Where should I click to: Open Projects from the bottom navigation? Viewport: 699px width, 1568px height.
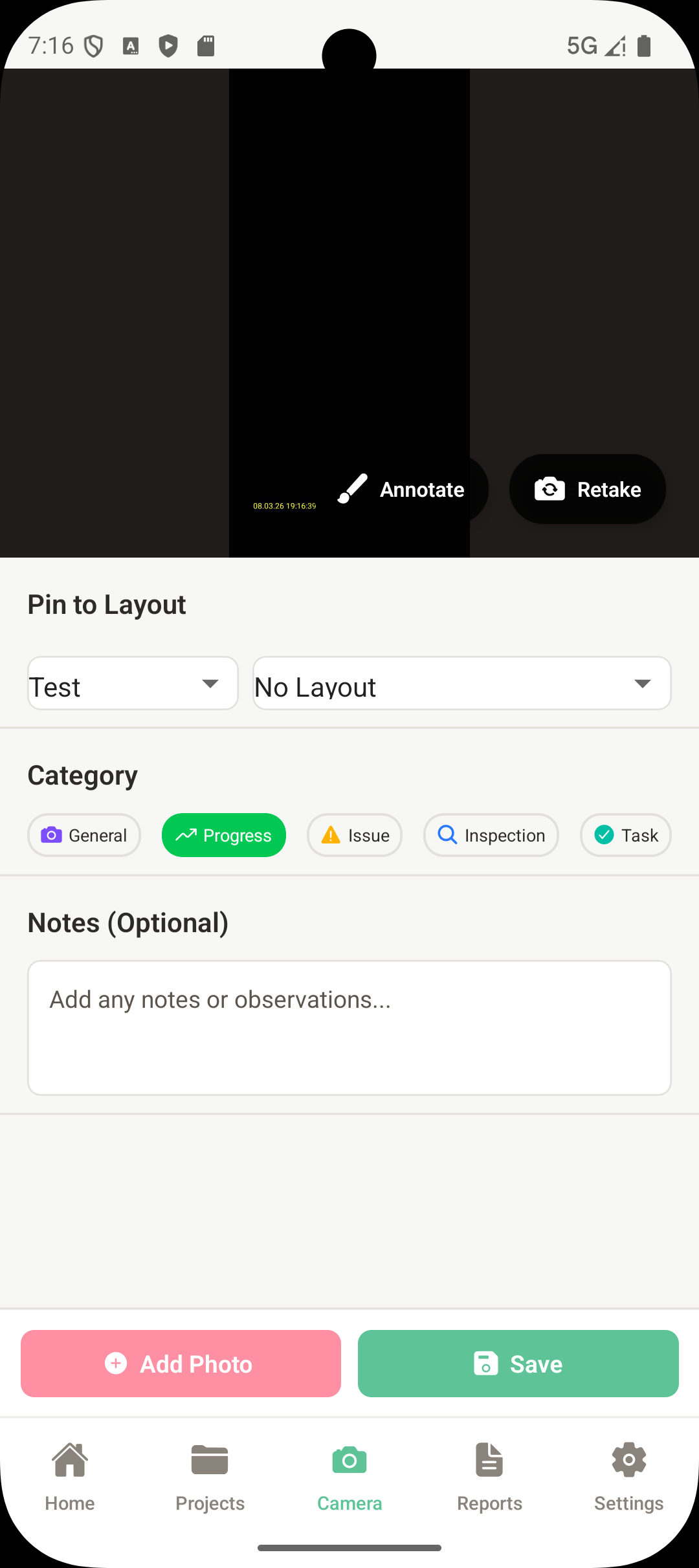click(209, 1478)
